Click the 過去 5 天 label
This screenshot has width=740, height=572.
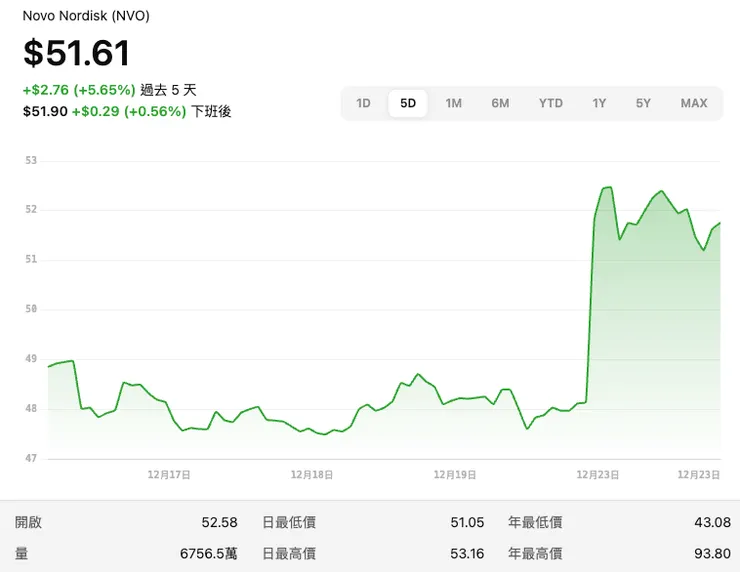[168, 90]
